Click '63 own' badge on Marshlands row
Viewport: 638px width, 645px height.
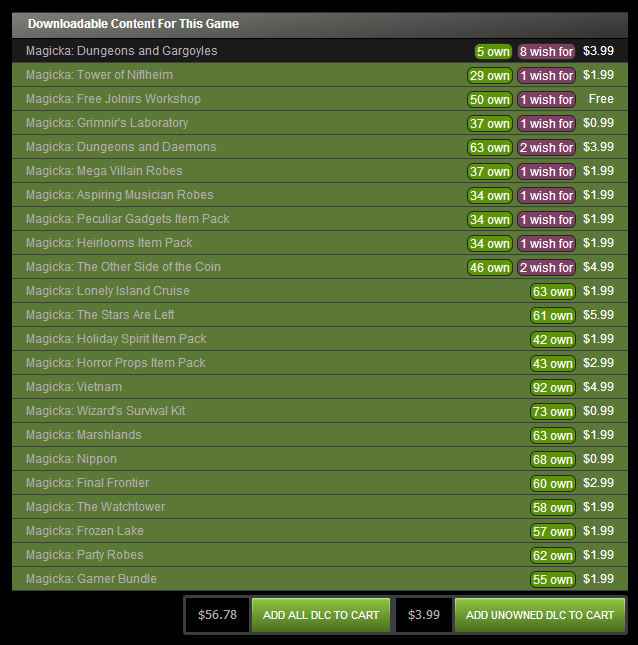click(x=553, y=436)
